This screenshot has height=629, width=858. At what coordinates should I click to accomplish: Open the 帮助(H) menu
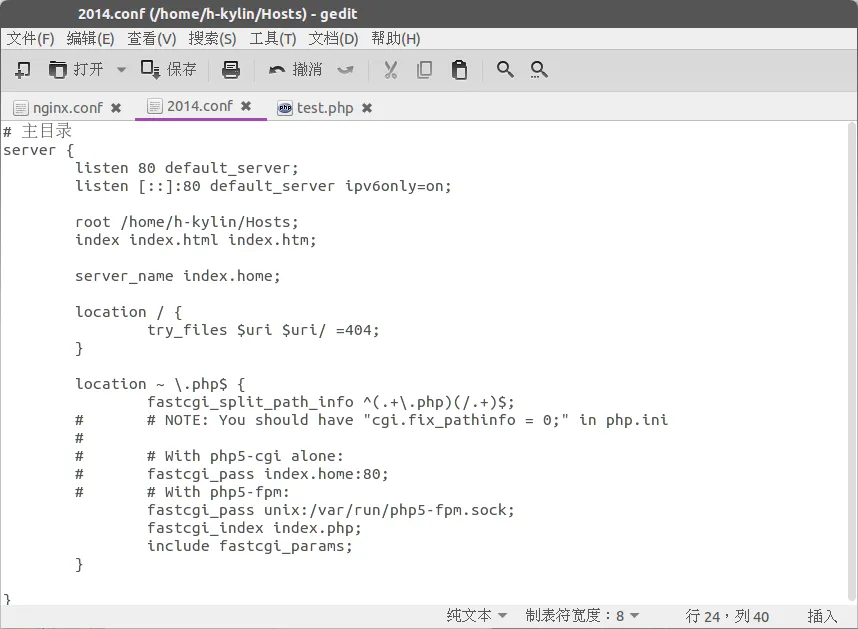click(396, 39)
